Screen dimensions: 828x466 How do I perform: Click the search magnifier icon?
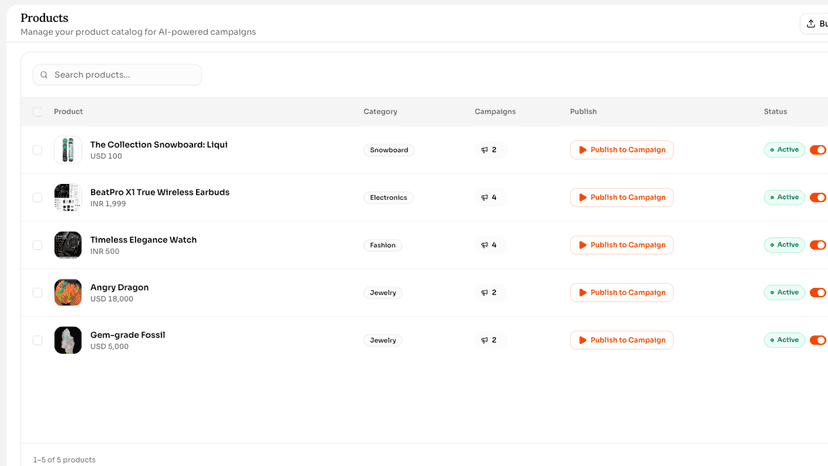click(44, 75)
